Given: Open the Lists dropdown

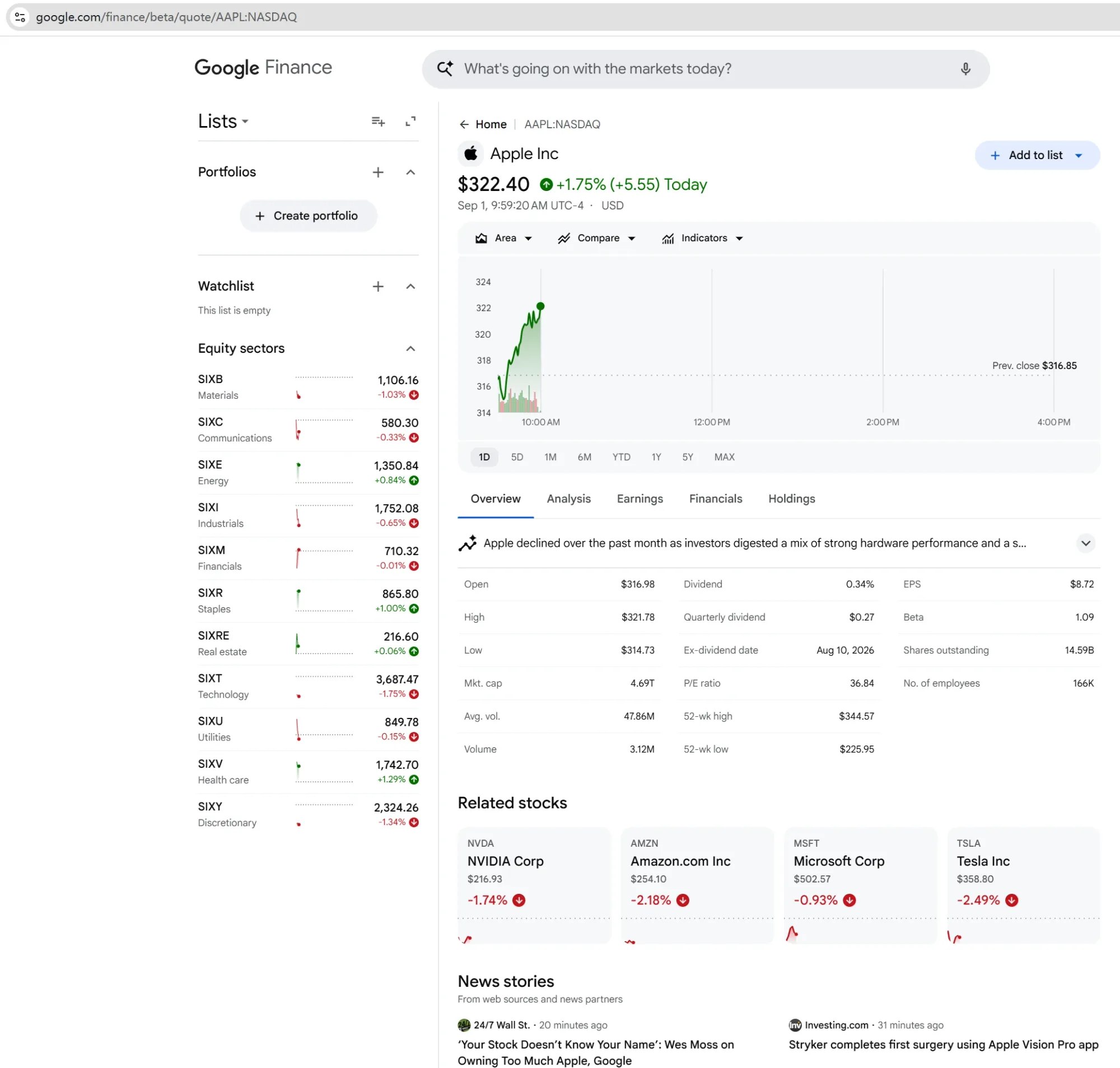Looking at the screenshot, I should [223, 122].
